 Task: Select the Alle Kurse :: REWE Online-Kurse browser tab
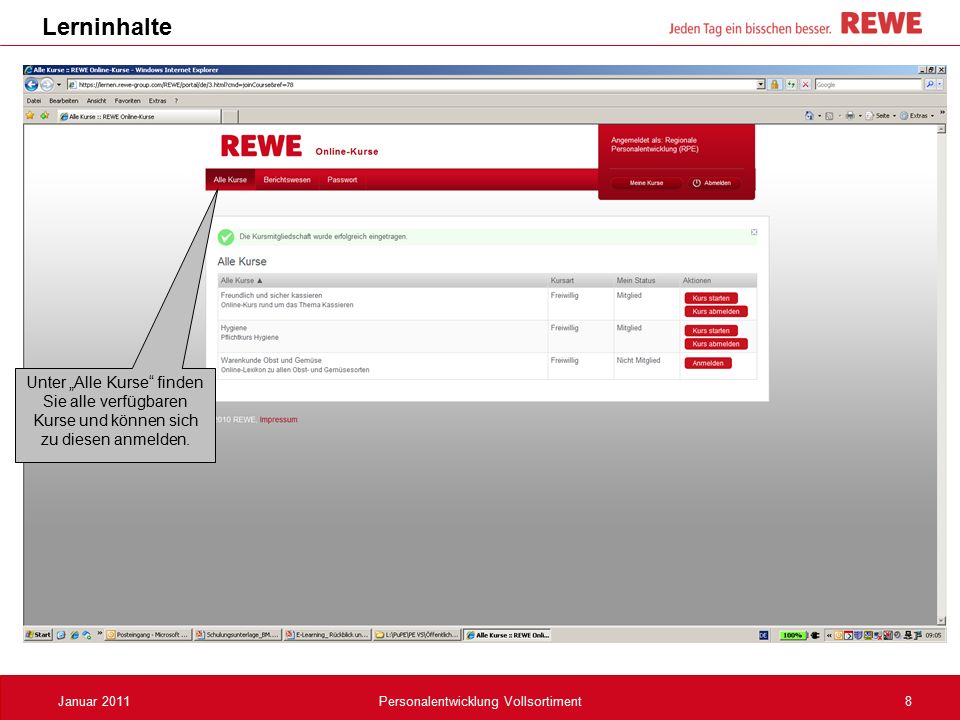coord(139,116)
